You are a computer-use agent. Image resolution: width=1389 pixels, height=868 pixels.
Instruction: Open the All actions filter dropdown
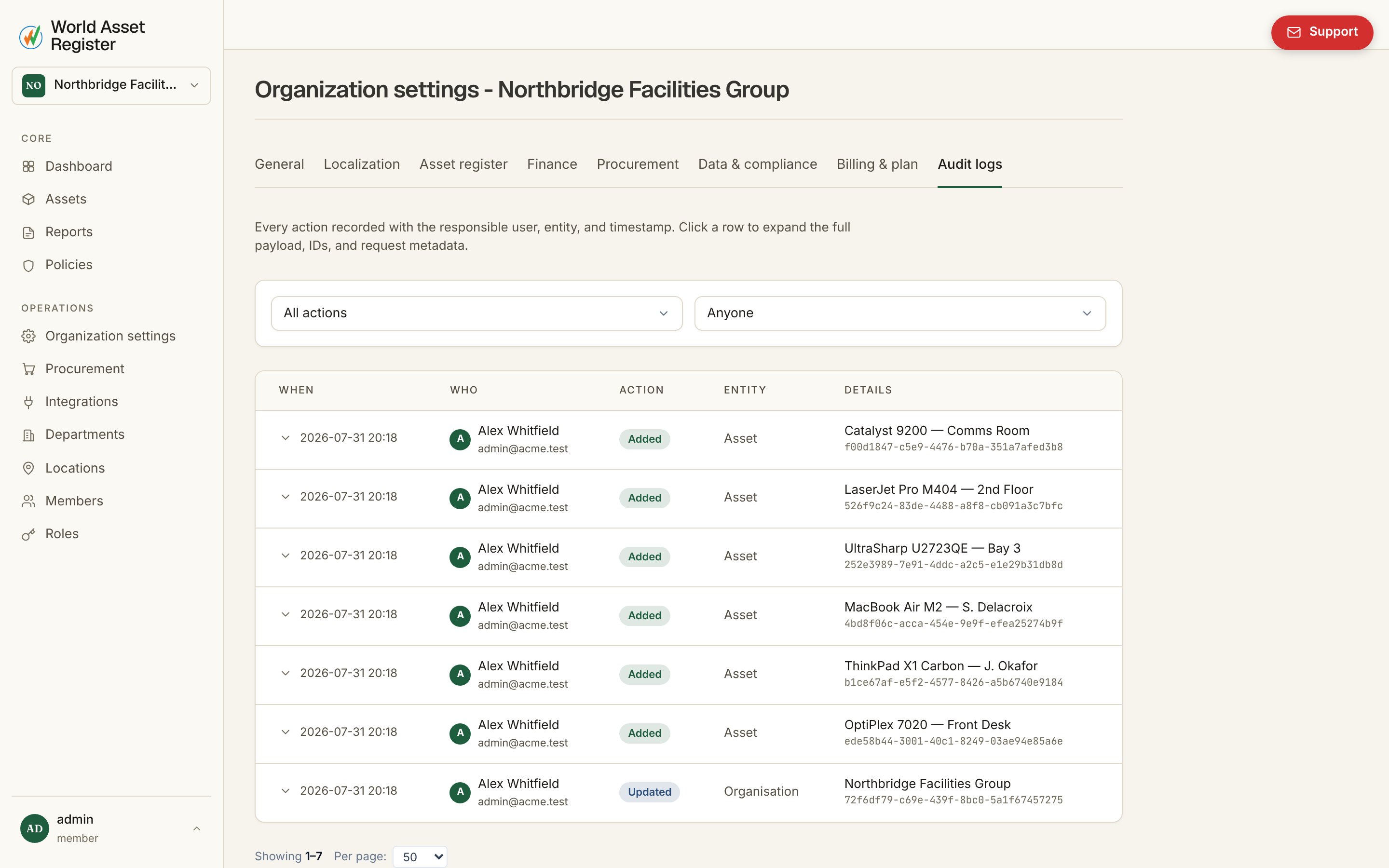point(477,313)
